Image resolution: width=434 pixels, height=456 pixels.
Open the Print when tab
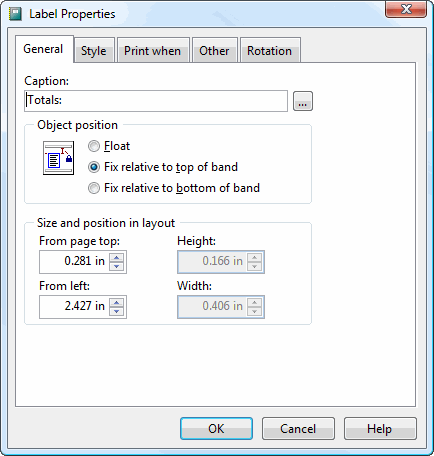pos(153,50)
